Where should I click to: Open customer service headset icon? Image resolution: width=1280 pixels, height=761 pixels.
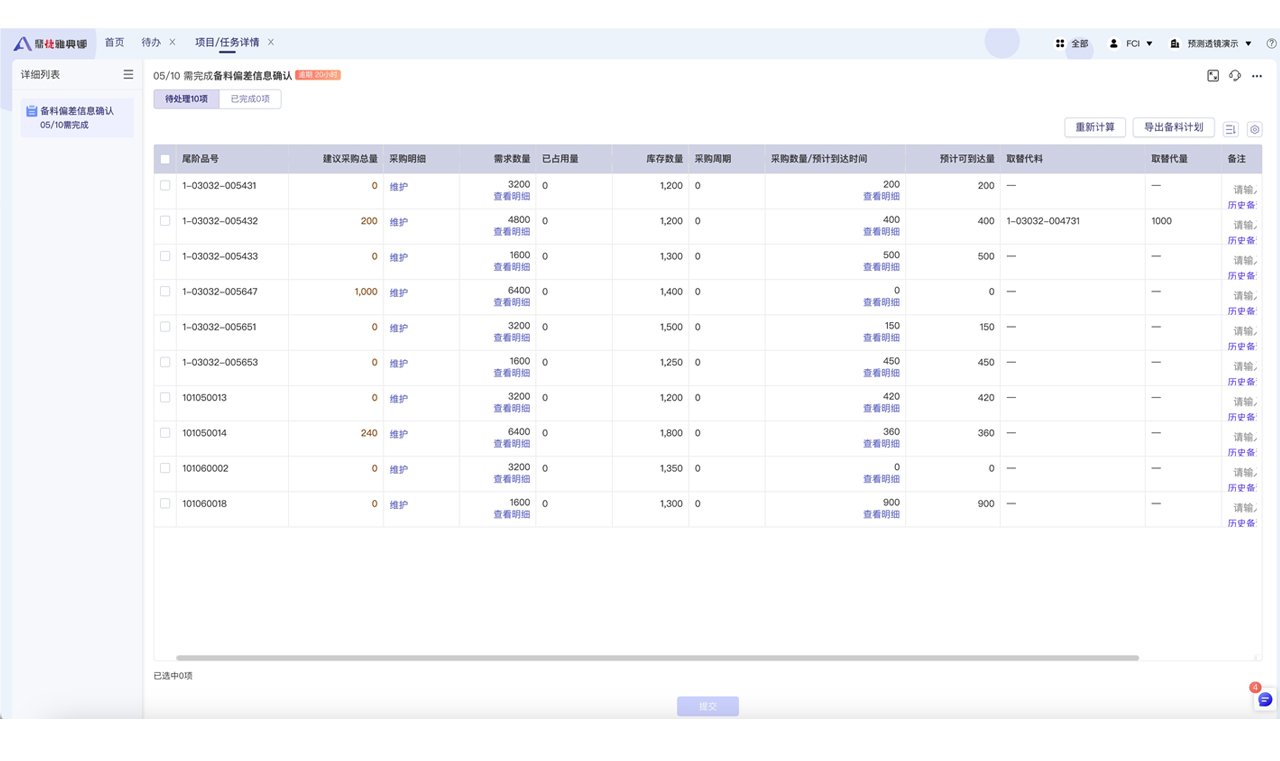[1235, 76]
